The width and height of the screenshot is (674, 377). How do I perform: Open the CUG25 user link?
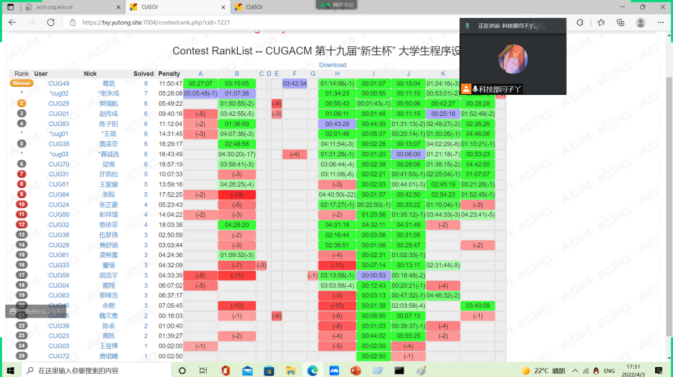(59, 104)
